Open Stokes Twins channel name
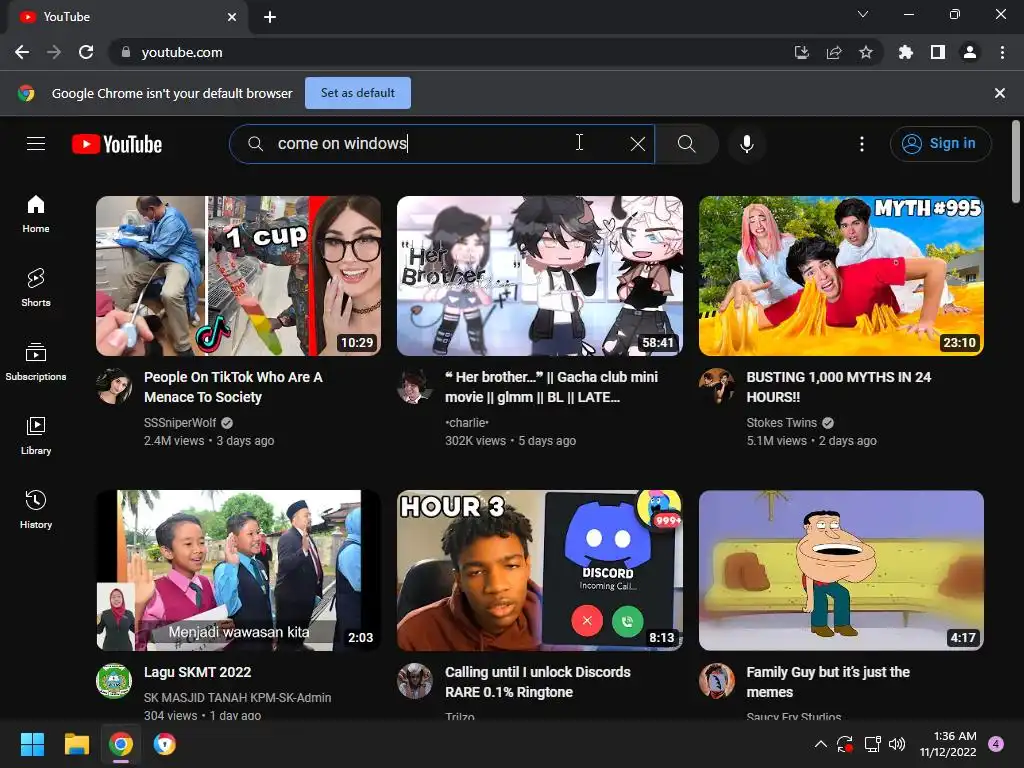 click(781, 423)
